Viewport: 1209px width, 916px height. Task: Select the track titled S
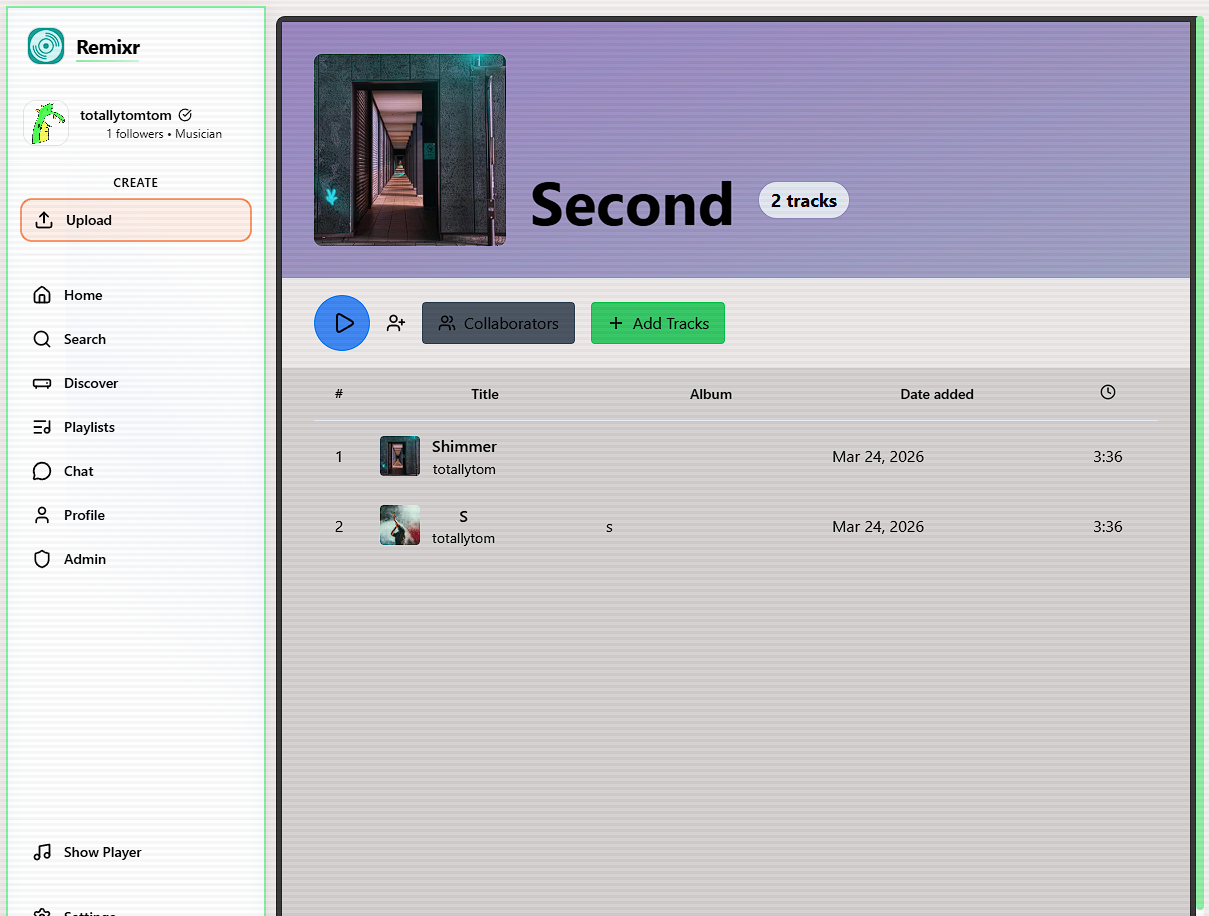click(x=462, y=517)
